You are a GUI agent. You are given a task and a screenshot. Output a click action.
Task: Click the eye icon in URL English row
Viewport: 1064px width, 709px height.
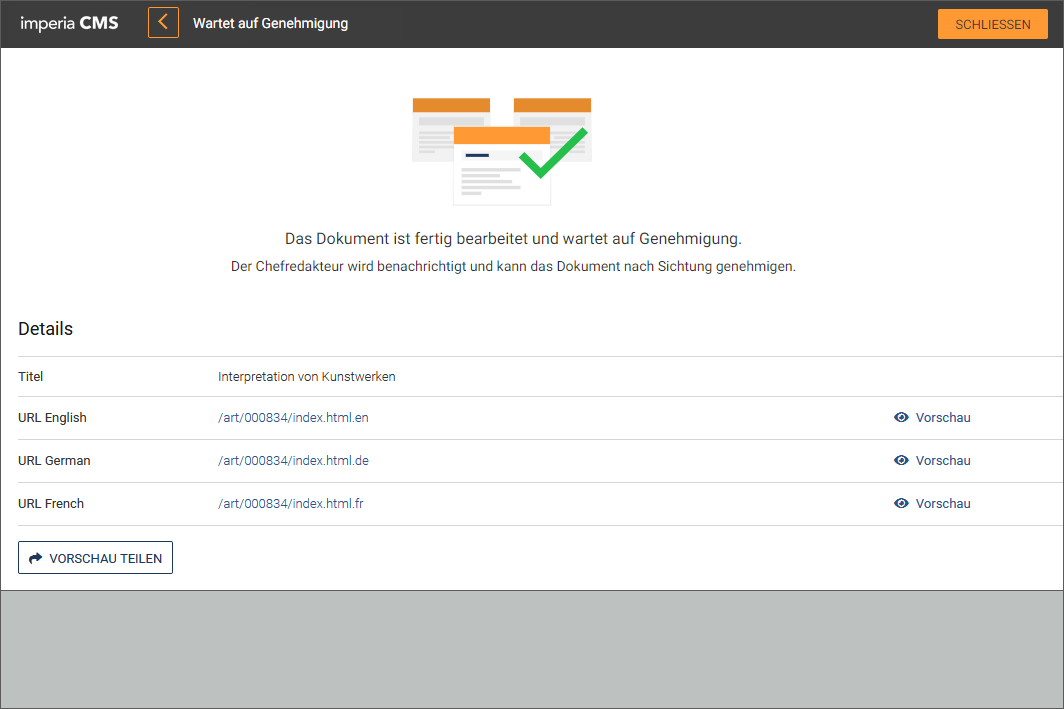pyautogui.click(x=901, y=417)
